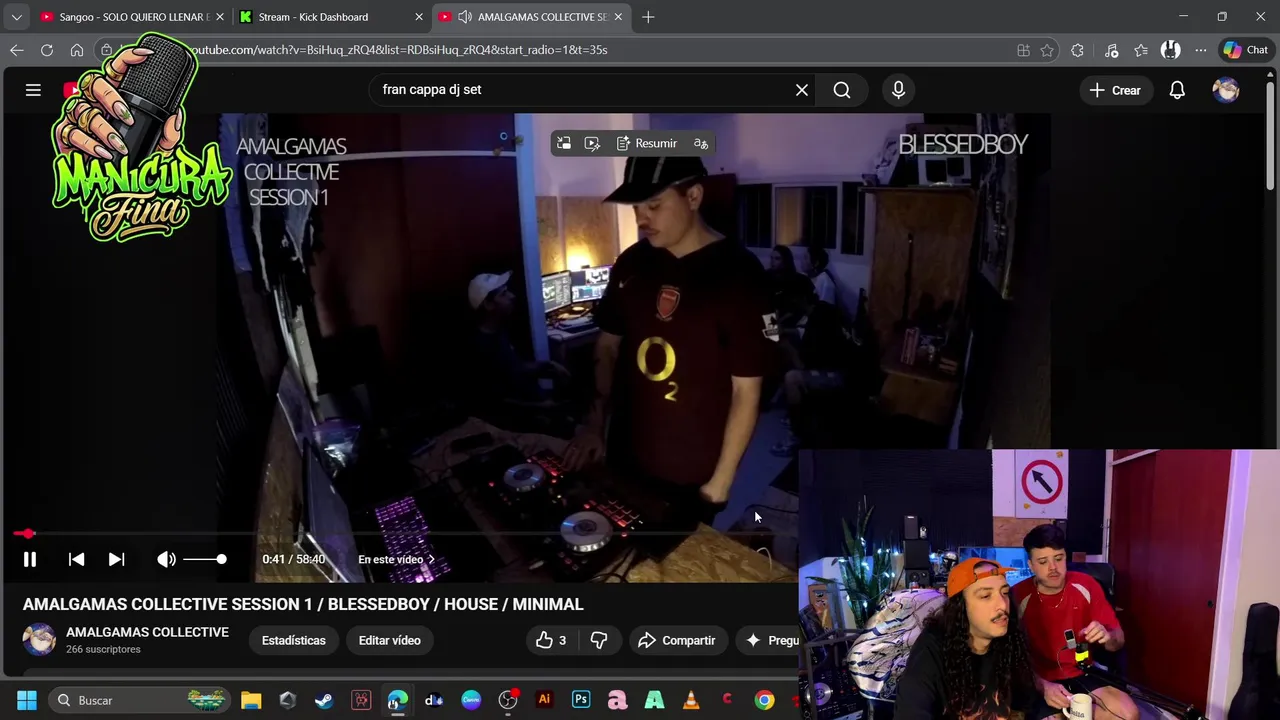The image size is (1280, 720).
Task: Click the Editar vídeo button
Action: 390,640
